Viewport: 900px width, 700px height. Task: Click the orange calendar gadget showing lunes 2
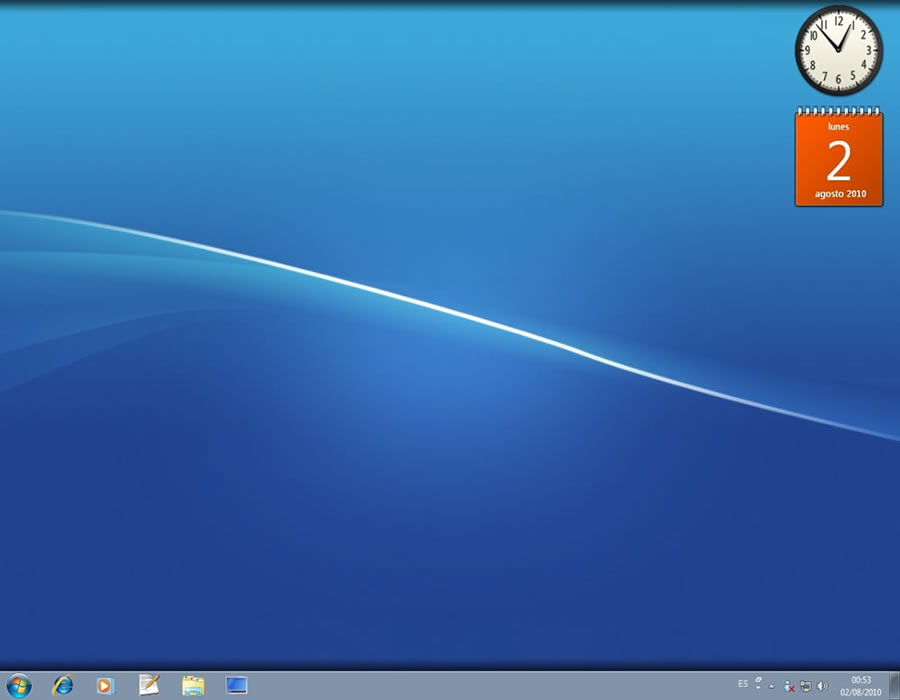(x=839, y=157)
